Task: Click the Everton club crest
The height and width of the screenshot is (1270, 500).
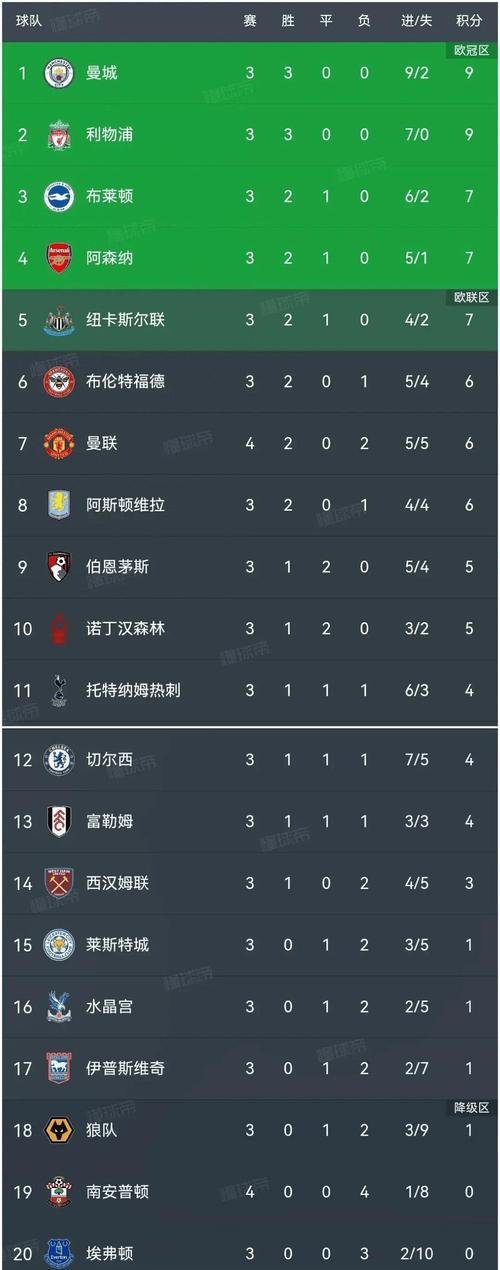Action: tap(59, 1252)
